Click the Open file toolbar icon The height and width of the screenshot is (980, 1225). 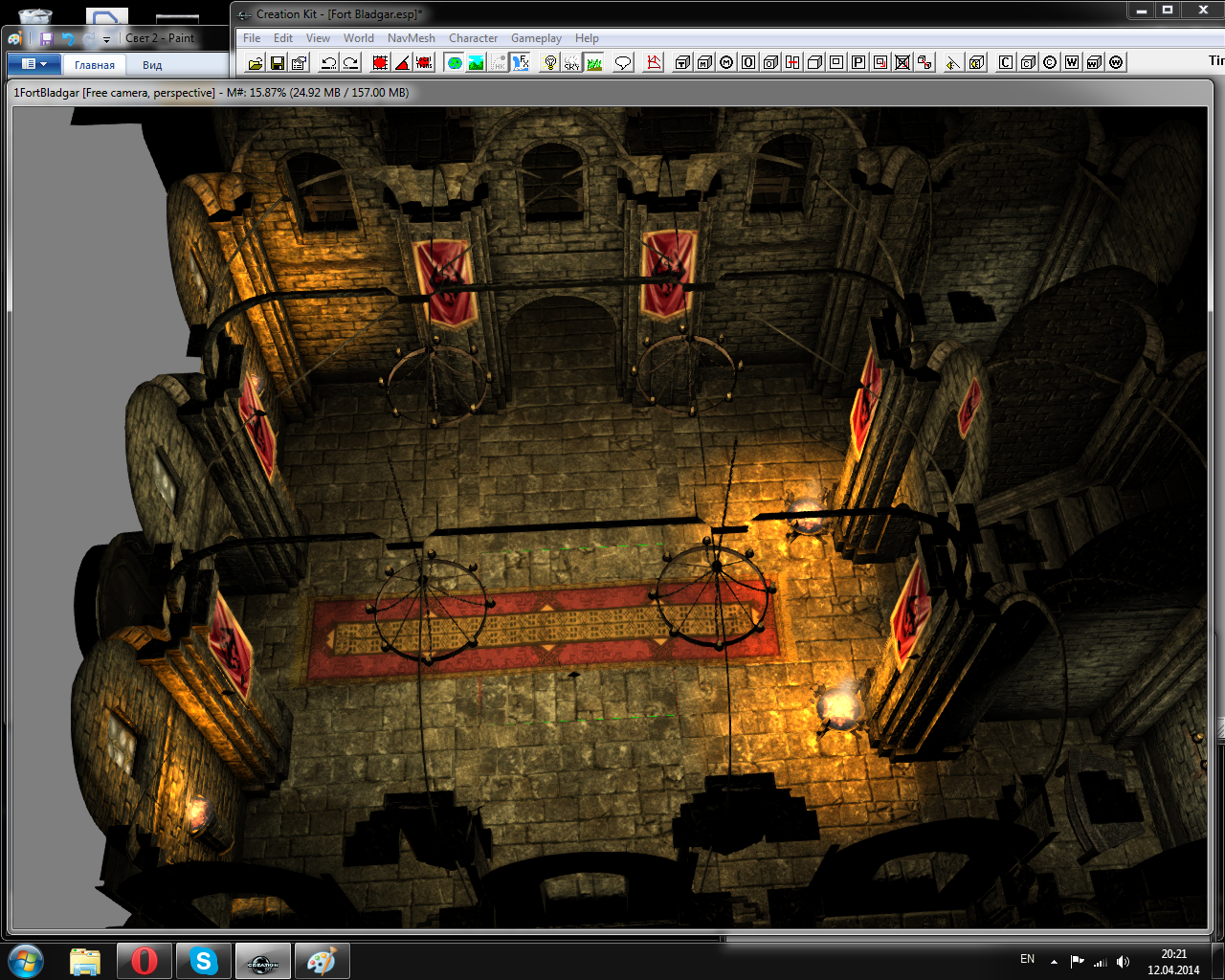pyautogui.click(x=255, y=62)
